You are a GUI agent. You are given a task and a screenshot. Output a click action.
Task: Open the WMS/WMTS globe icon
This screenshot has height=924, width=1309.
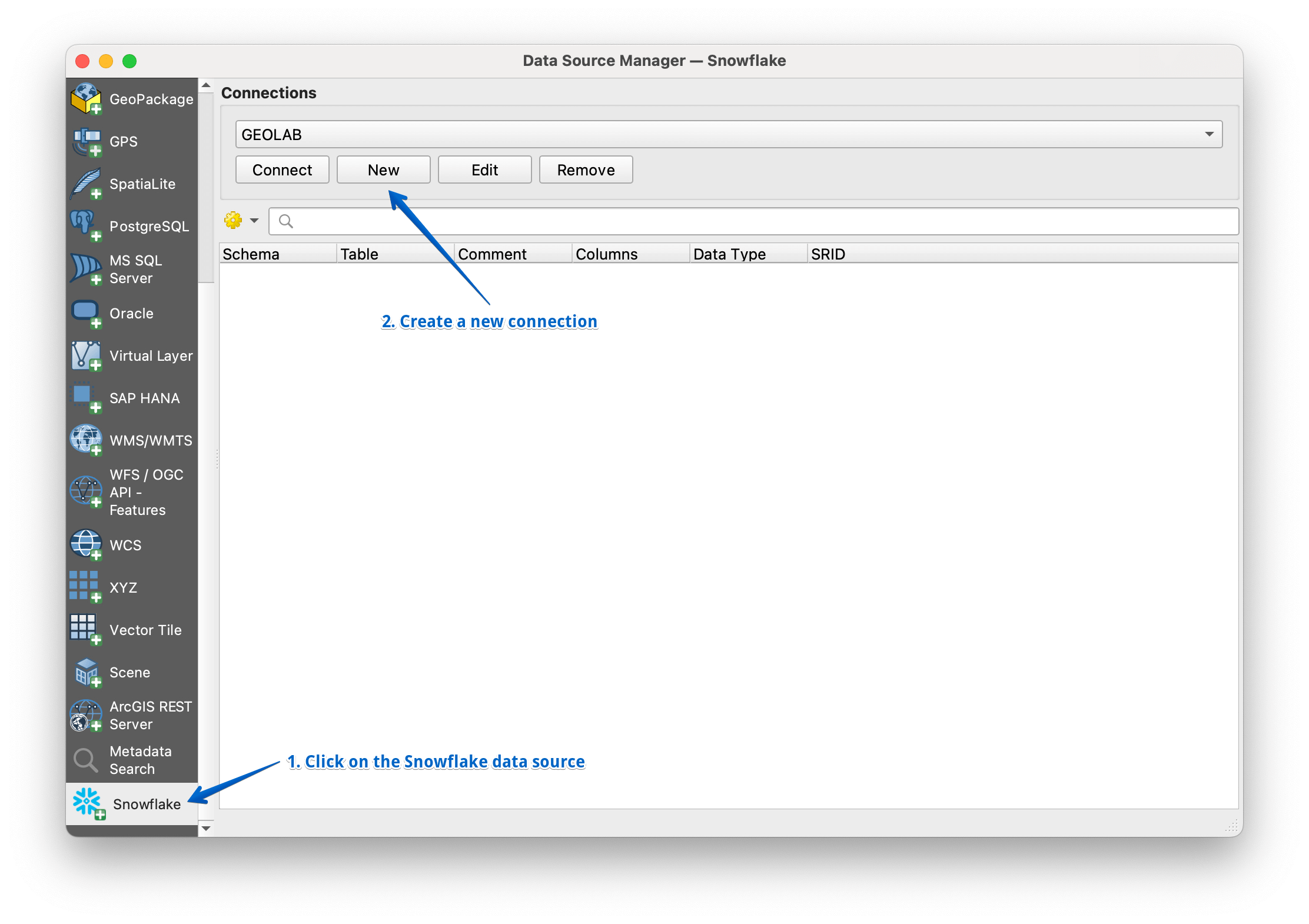[86, 441]
